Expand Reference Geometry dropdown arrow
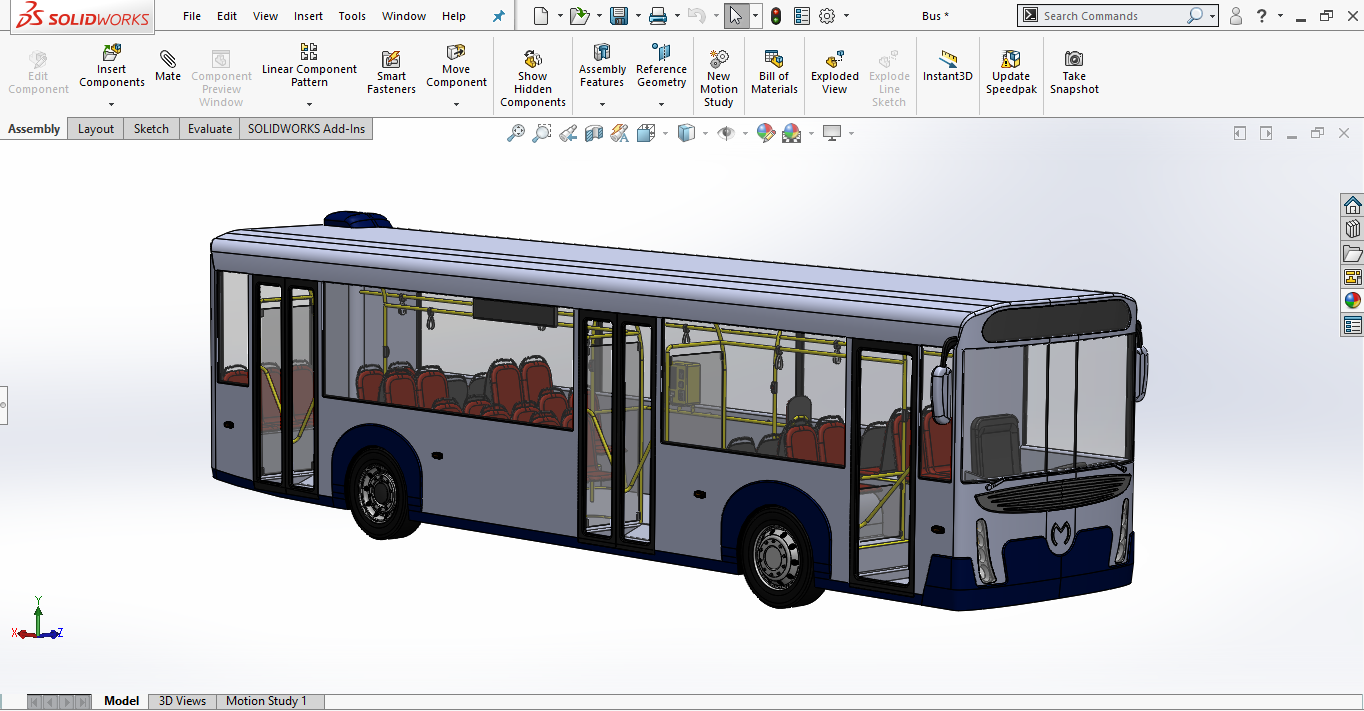 [x=661, y=104]
